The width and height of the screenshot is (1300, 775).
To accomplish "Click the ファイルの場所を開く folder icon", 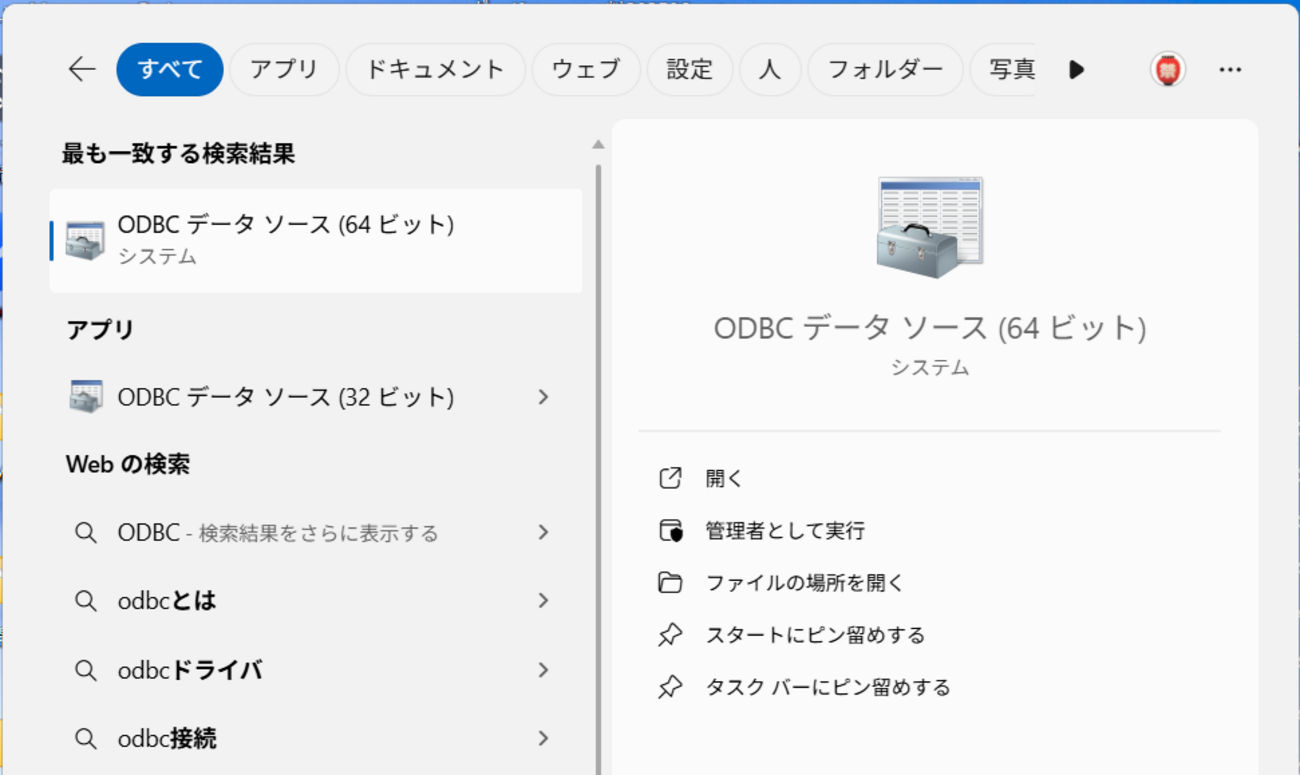I will click(x=671, y=582).
